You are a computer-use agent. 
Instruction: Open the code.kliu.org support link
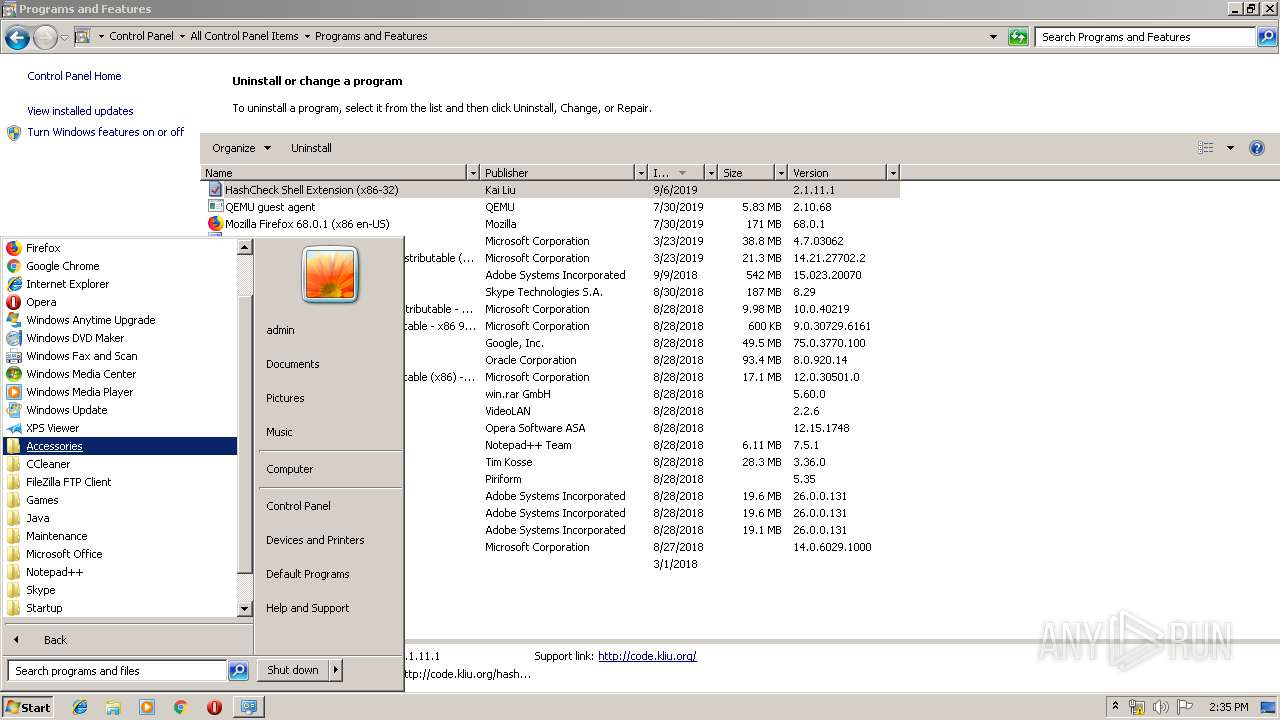coord(647,656)
